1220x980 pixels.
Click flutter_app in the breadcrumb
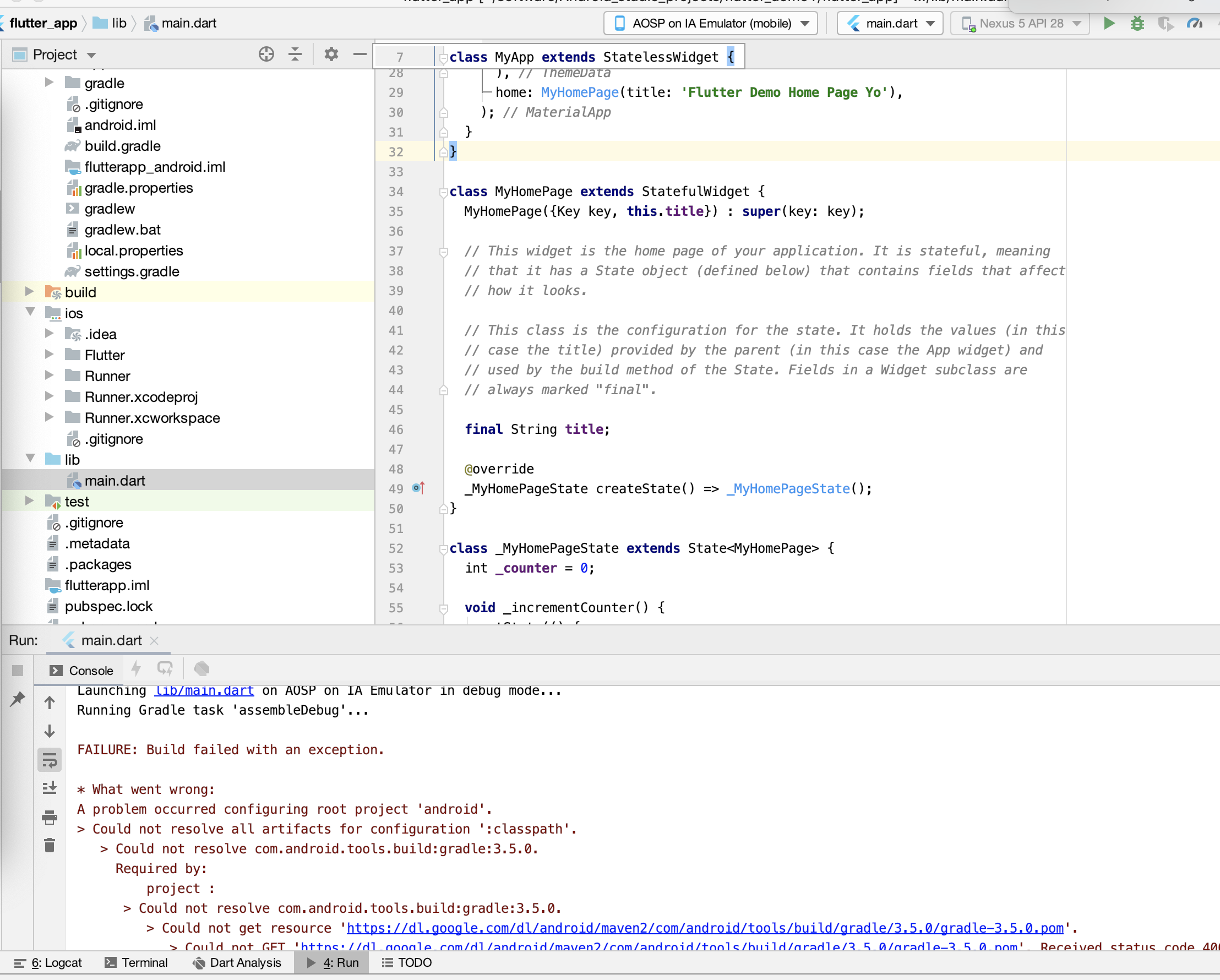point(43,23)
